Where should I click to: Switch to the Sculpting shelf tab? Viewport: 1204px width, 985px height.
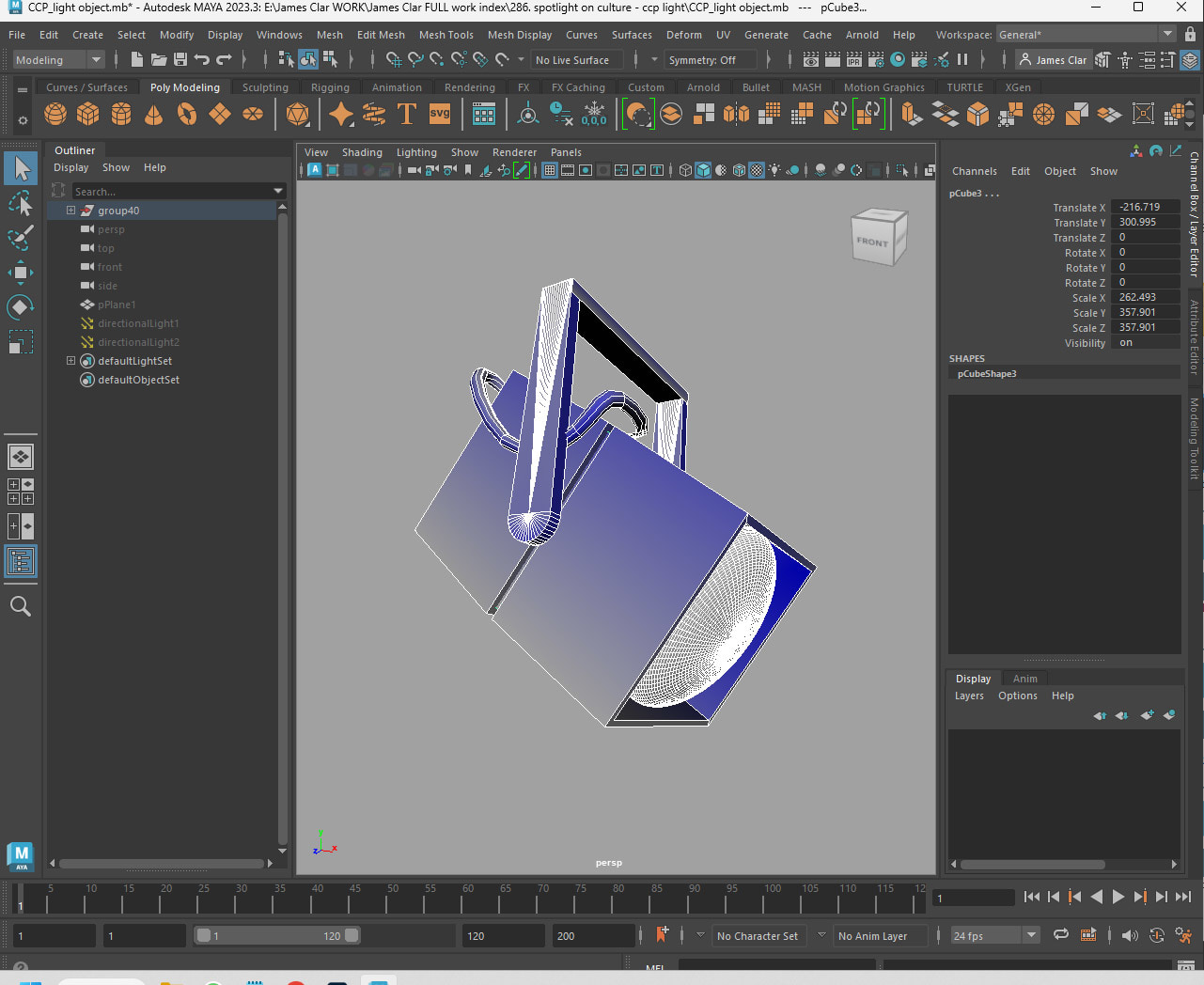point(265,87)
